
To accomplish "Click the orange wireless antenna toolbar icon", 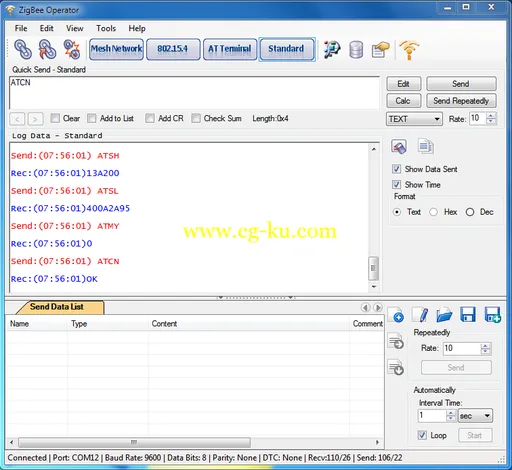I will click(x=409, y=50).
